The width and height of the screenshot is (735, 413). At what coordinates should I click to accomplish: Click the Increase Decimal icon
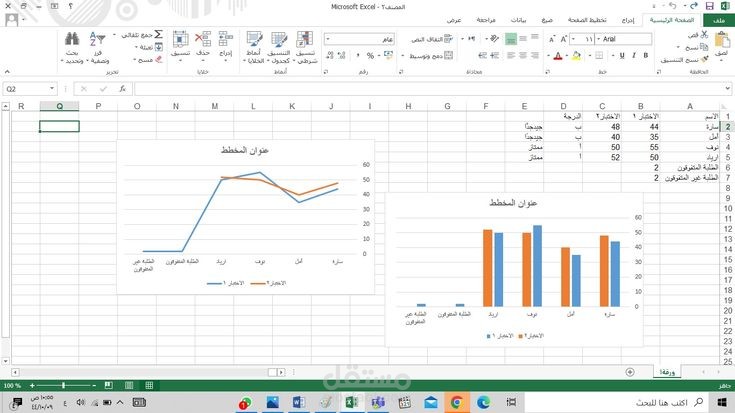(342, 56)
